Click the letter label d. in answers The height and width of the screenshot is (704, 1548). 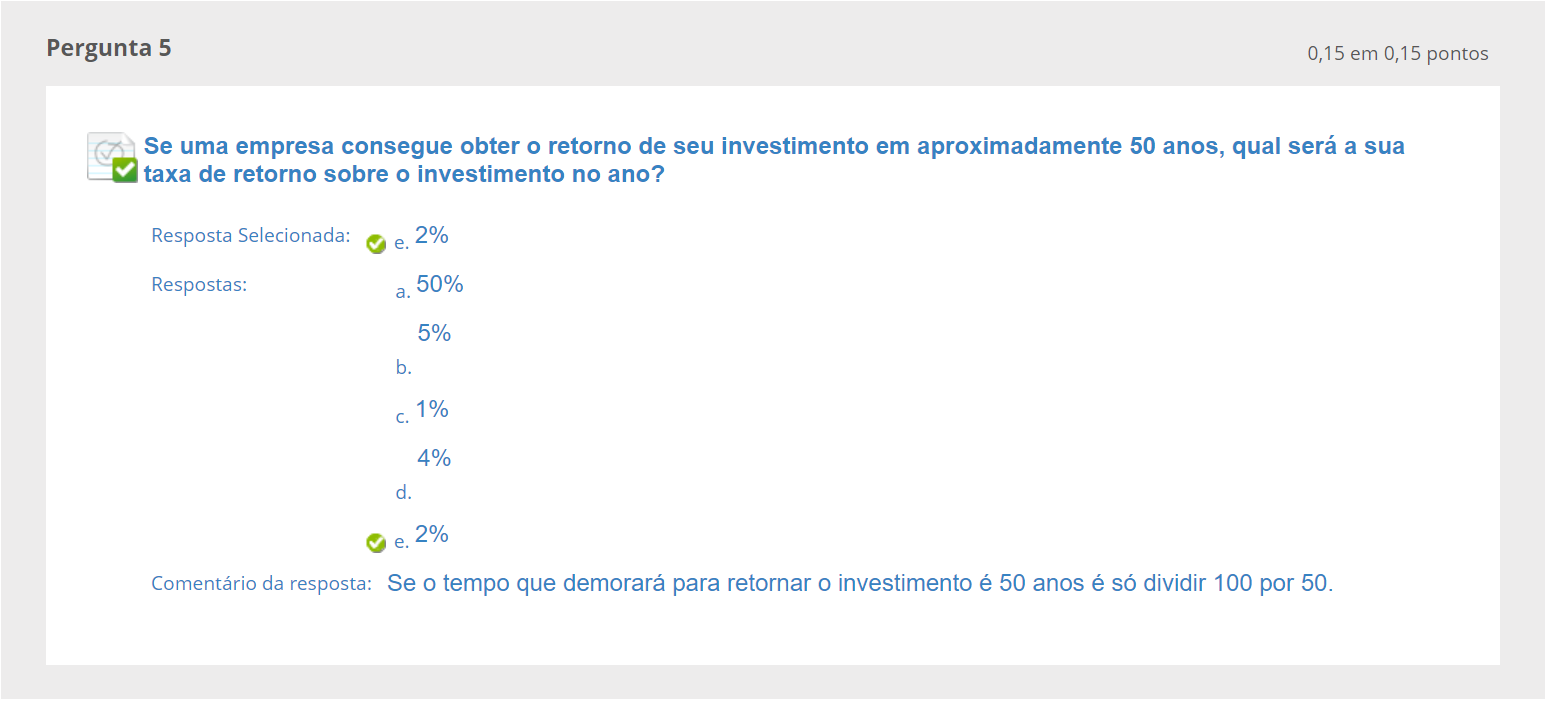point(403,493)
